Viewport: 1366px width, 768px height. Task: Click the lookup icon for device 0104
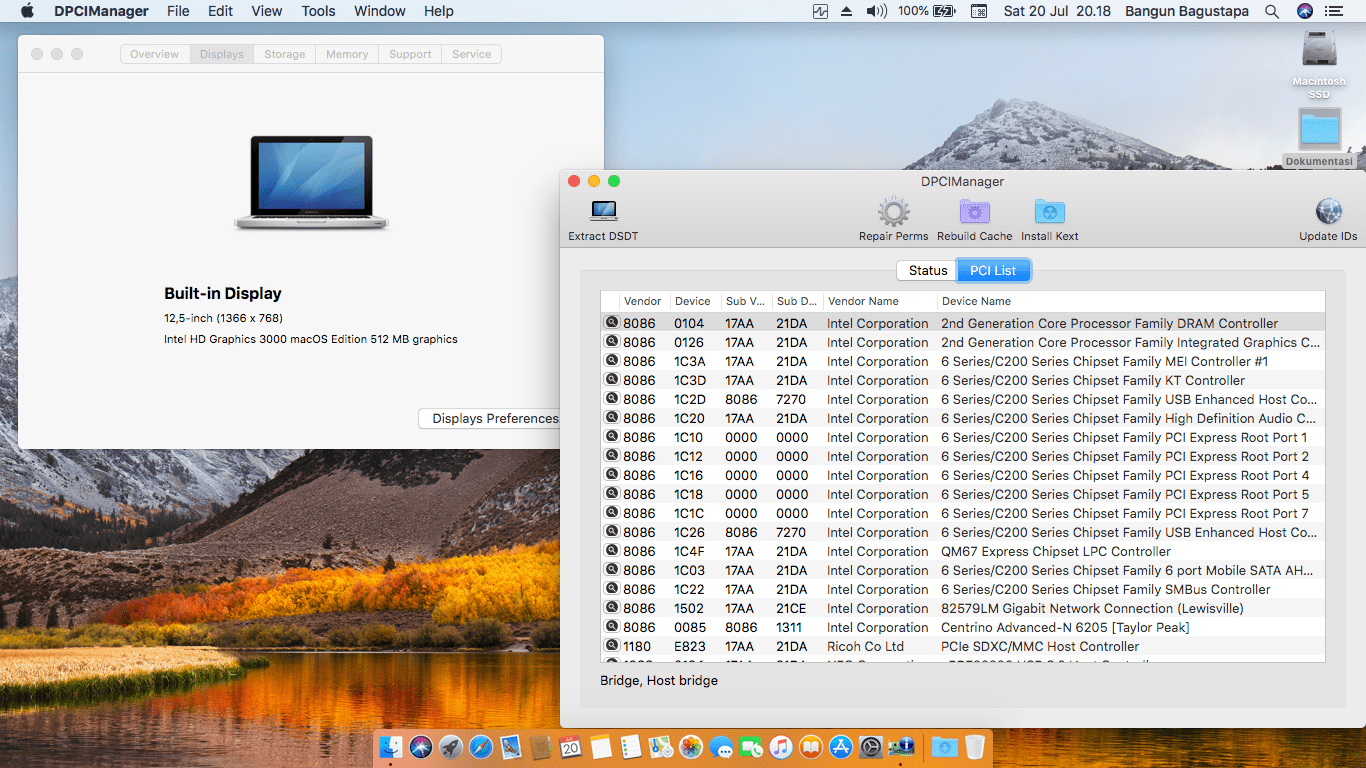611,323
